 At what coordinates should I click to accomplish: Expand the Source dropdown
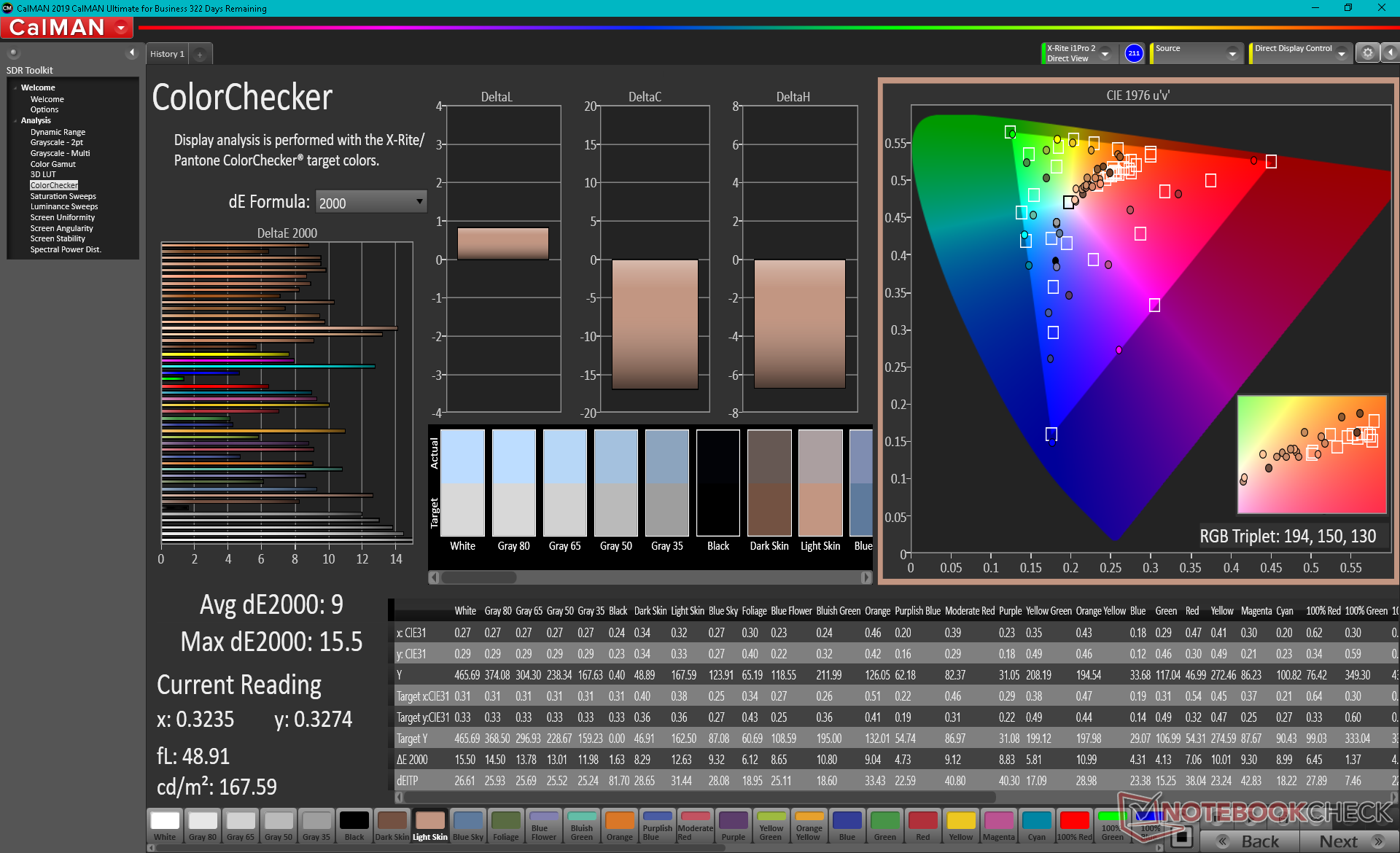(1232, 54)
